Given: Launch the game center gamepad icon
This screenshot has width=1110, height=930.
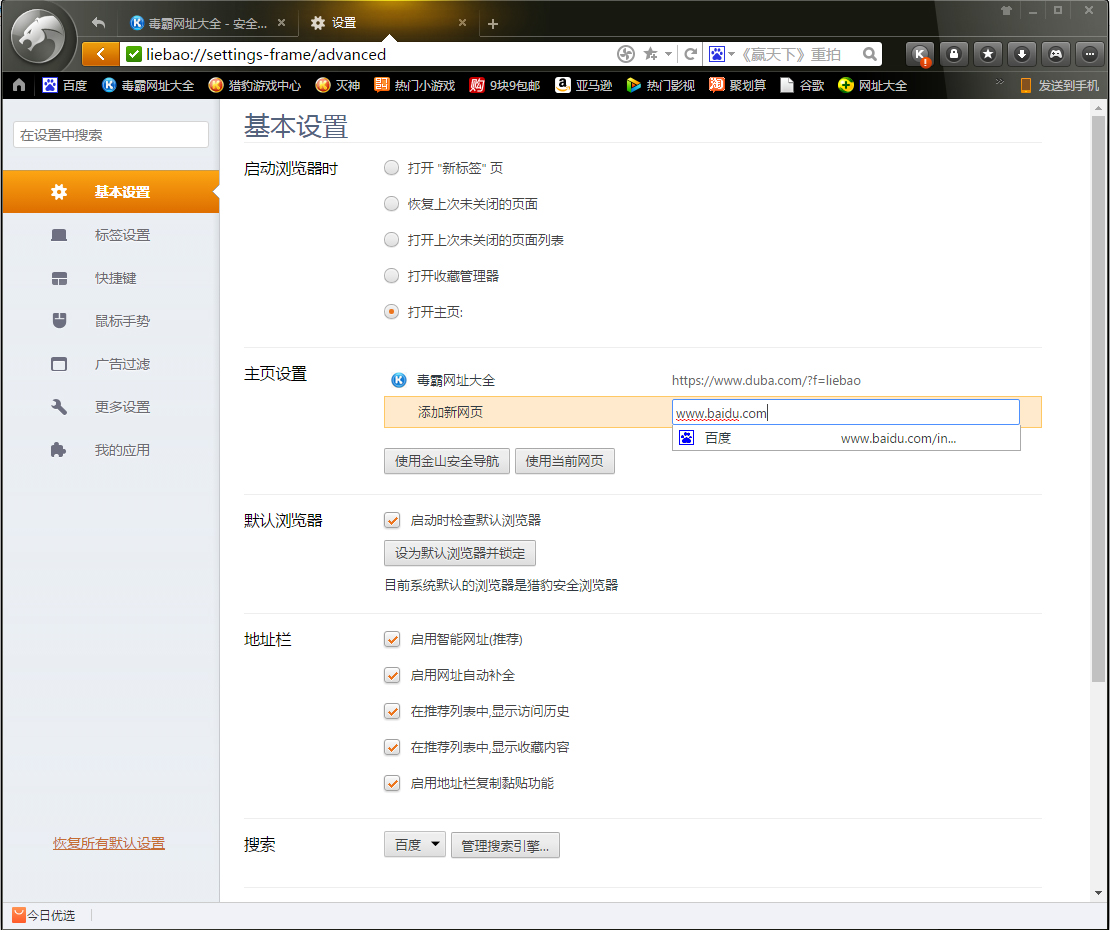Looking at the screenshot, I should point(1055,54).
